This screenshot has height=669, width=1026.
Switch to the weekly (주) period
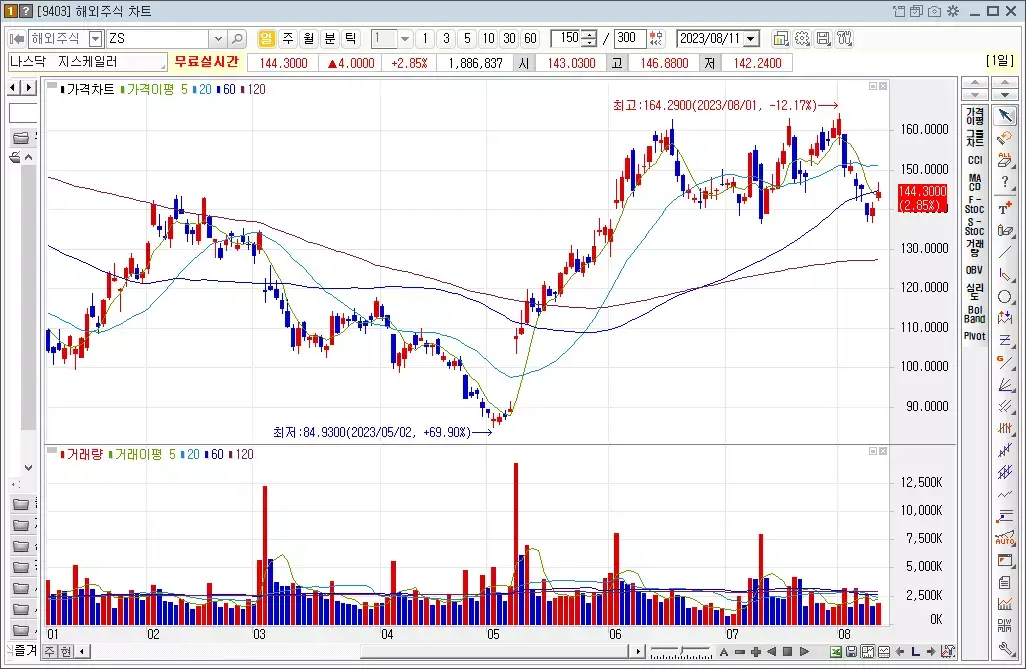click(288, 39)
